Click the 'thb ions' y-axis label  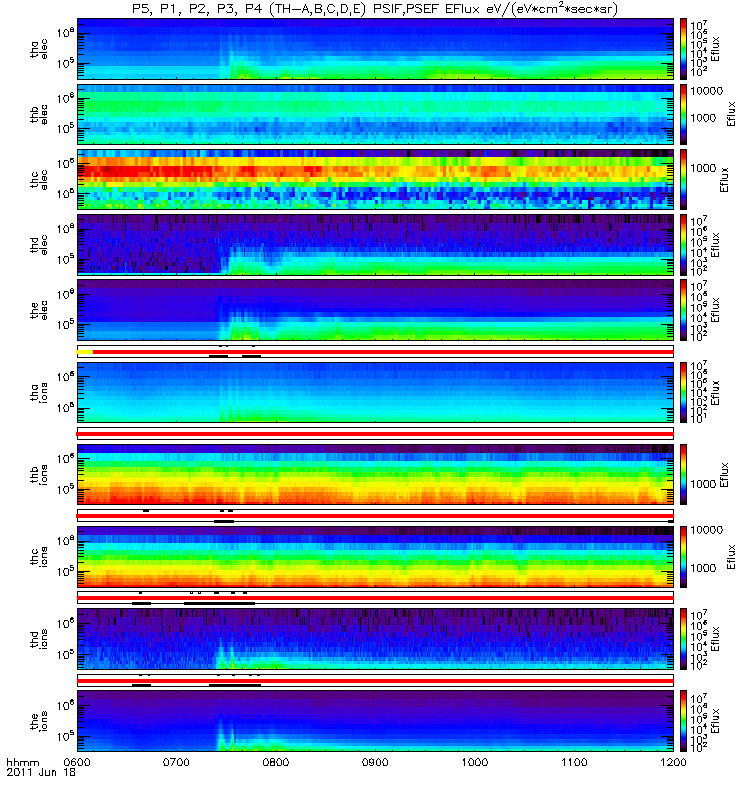click(x=39, y=474)
